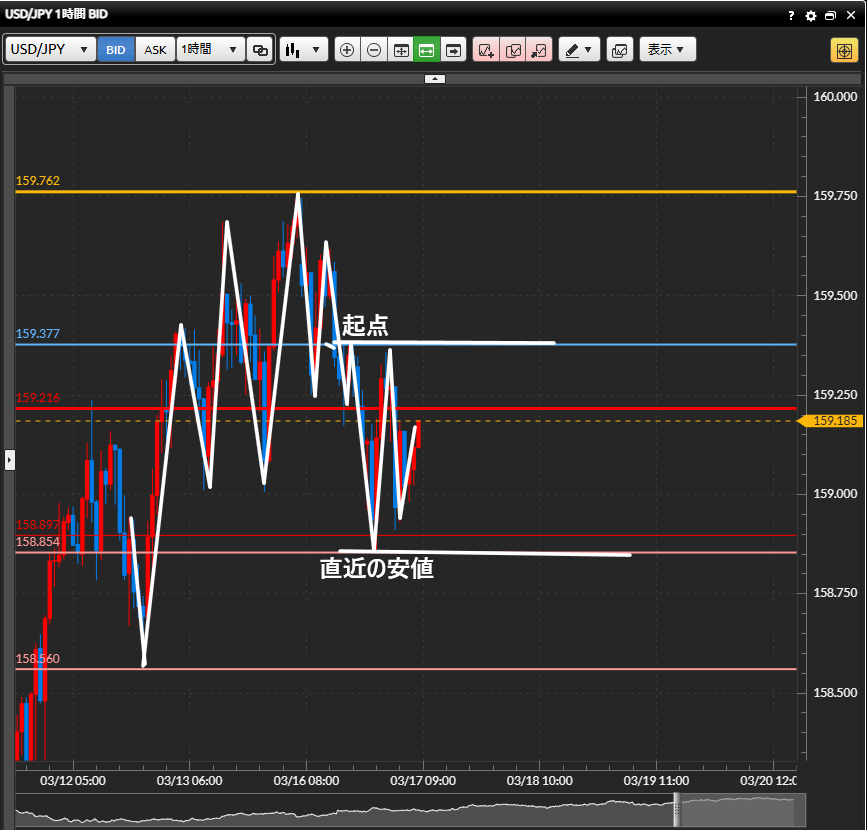
Task: Toggle the green fit-width chart button
Action: pyautogui.click(x=427, y=50)
